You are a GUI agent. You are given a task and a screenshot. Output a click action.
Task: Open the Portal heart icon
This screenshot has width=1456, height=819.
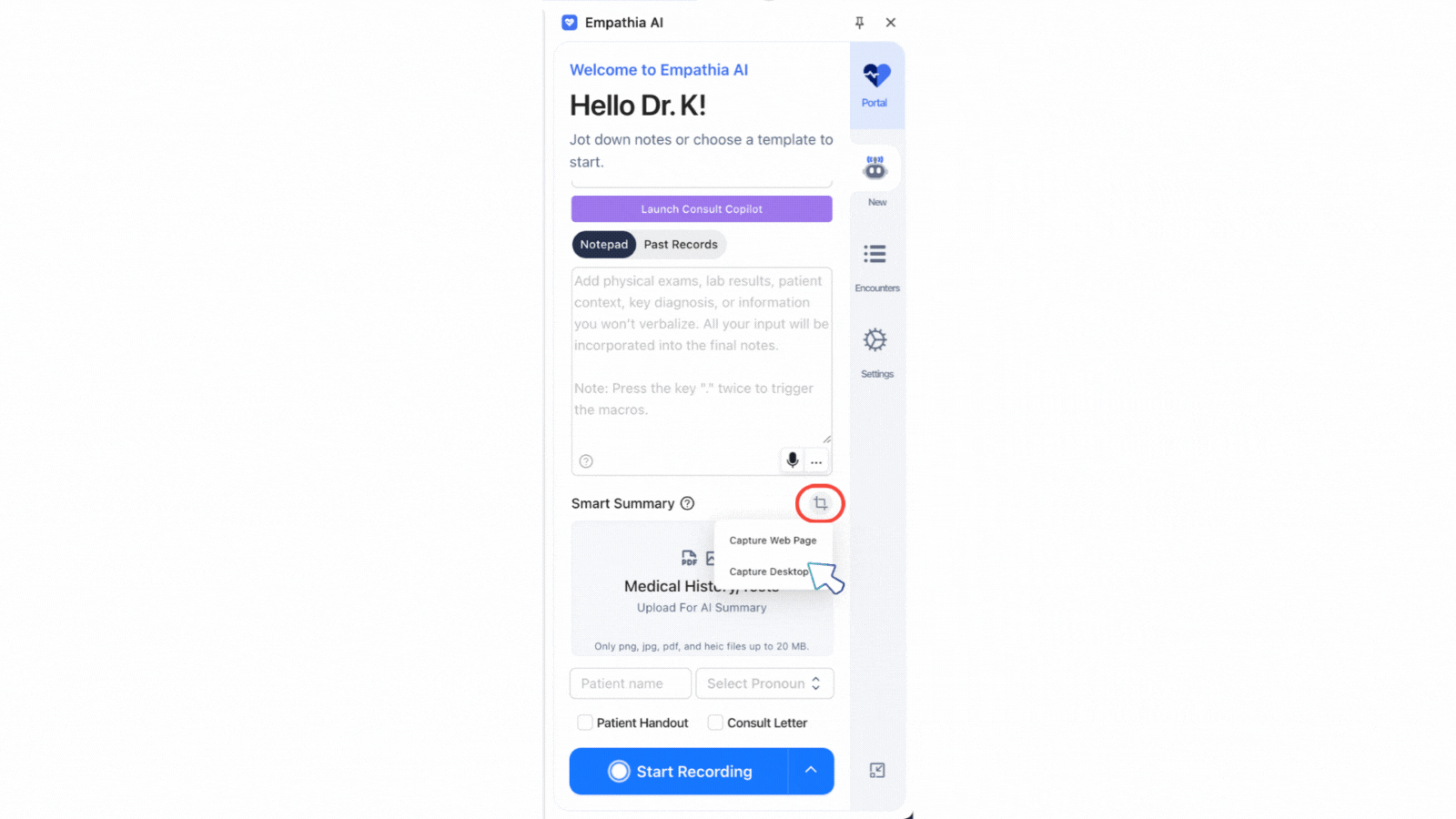(x=876, y=76)
